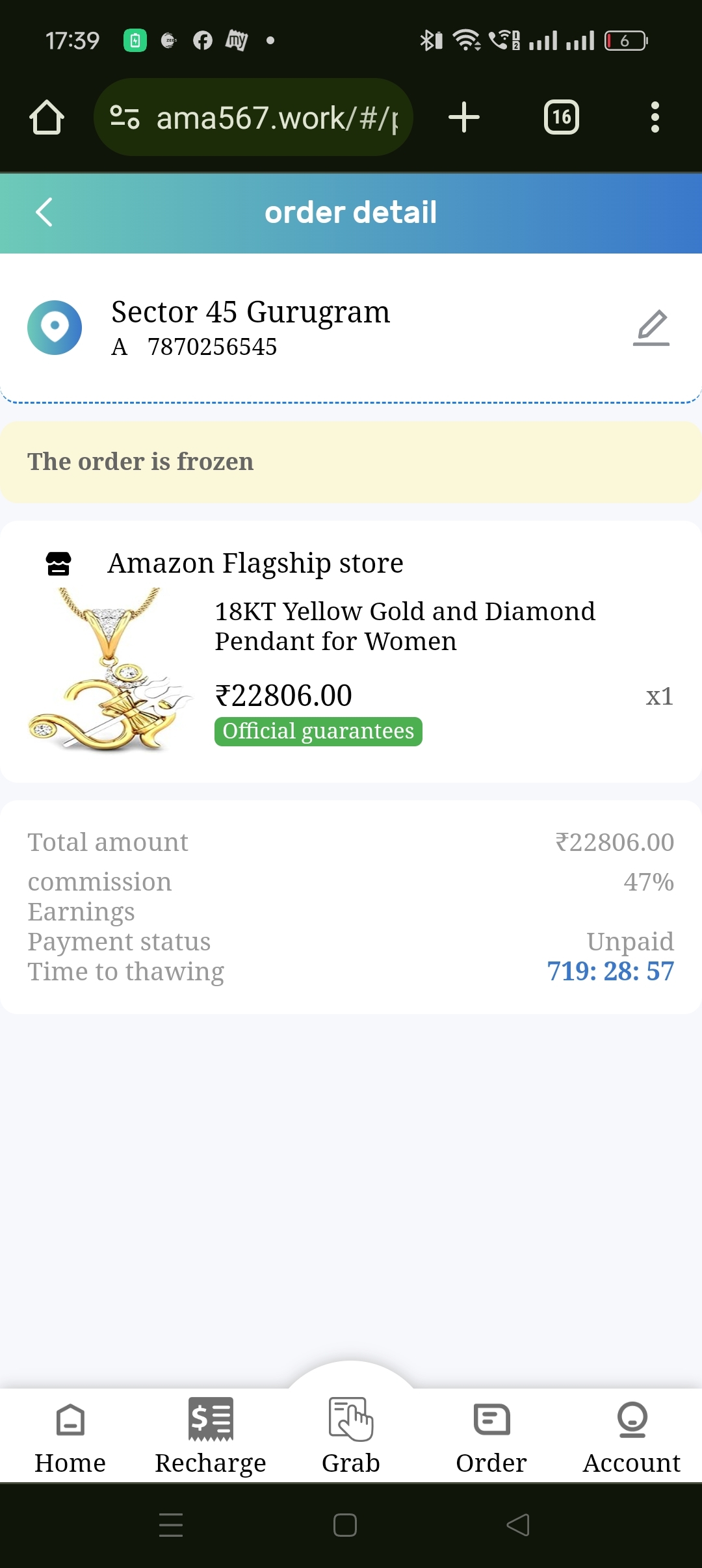Tap the back arrow in order detail header

point(44,213)
